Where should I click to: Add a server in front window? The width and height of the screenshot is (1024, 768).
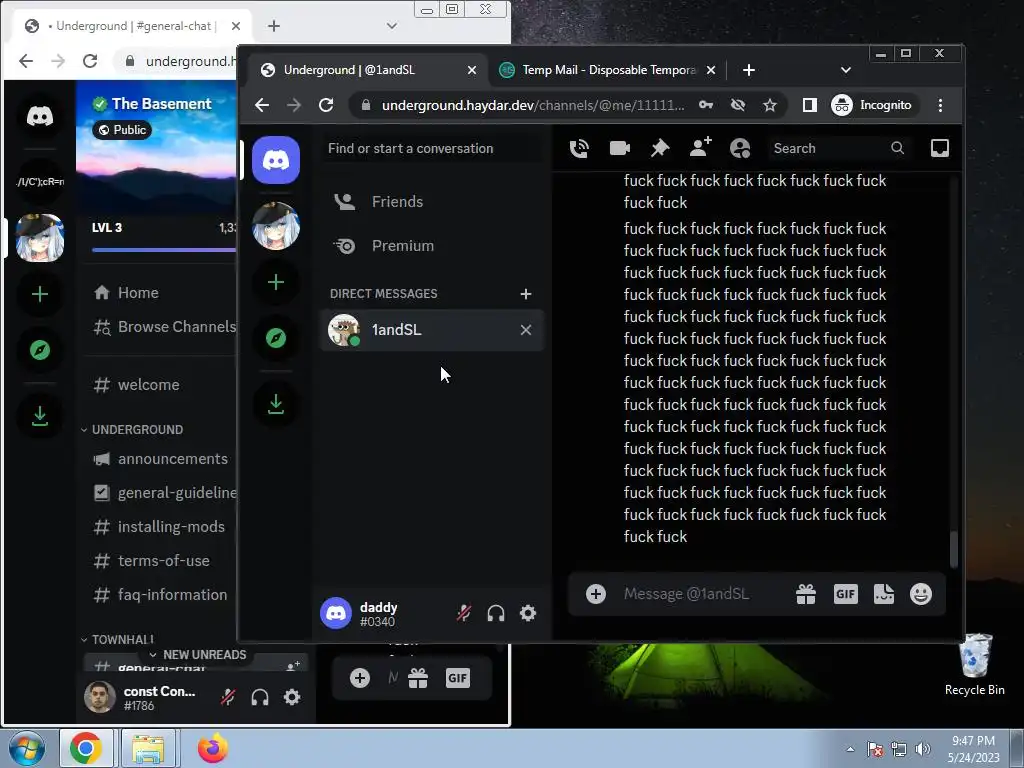pos(276,282)
